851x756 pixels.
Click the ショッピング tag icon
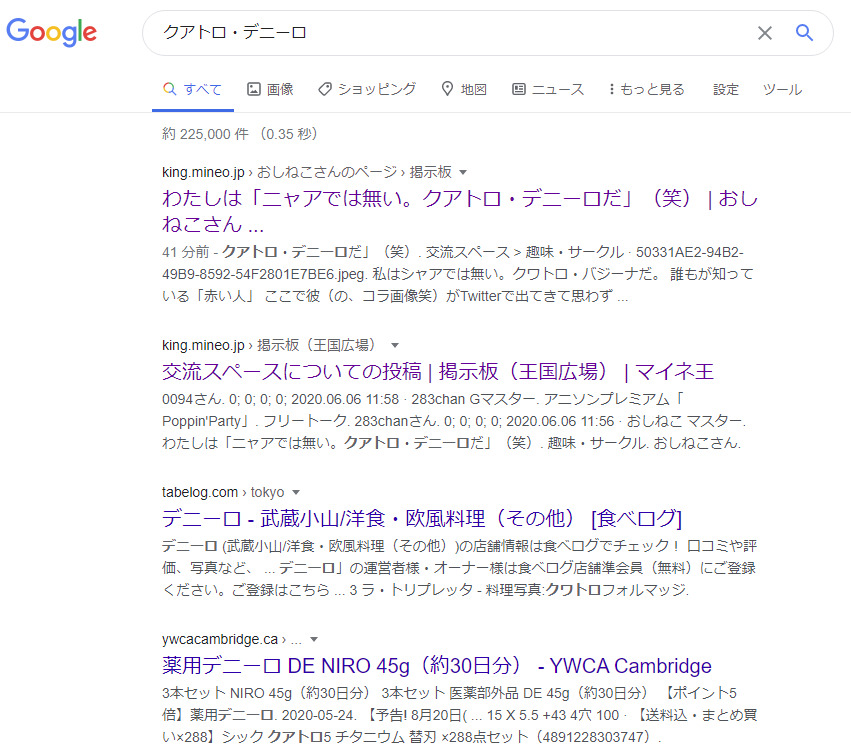[x=325, y=89]
